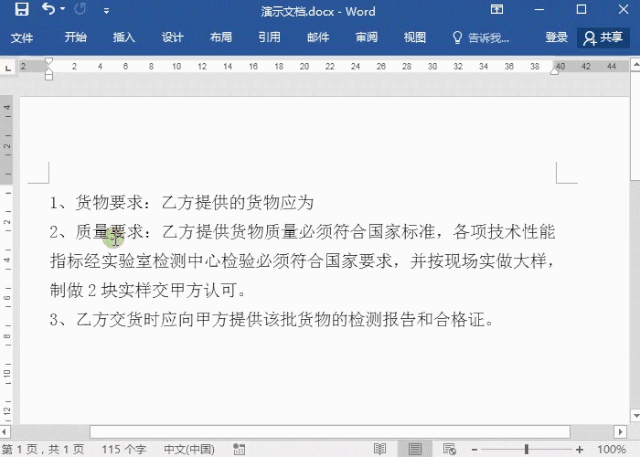
Task: Click the 登录 sign-in link
Action: (556, 38)
